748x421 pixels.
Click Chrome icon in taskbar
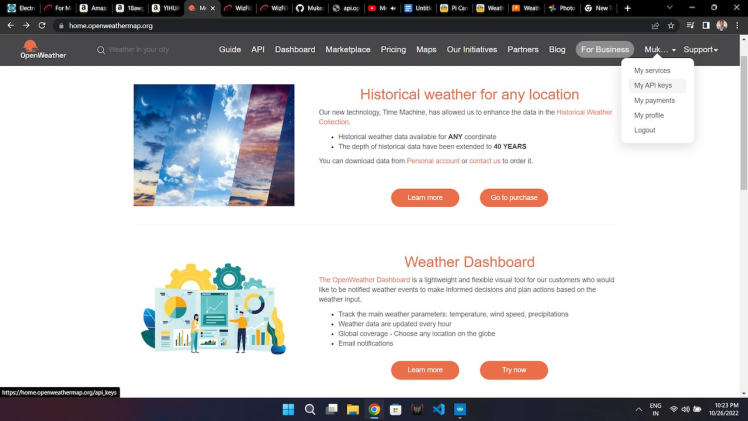pos(374,409)
